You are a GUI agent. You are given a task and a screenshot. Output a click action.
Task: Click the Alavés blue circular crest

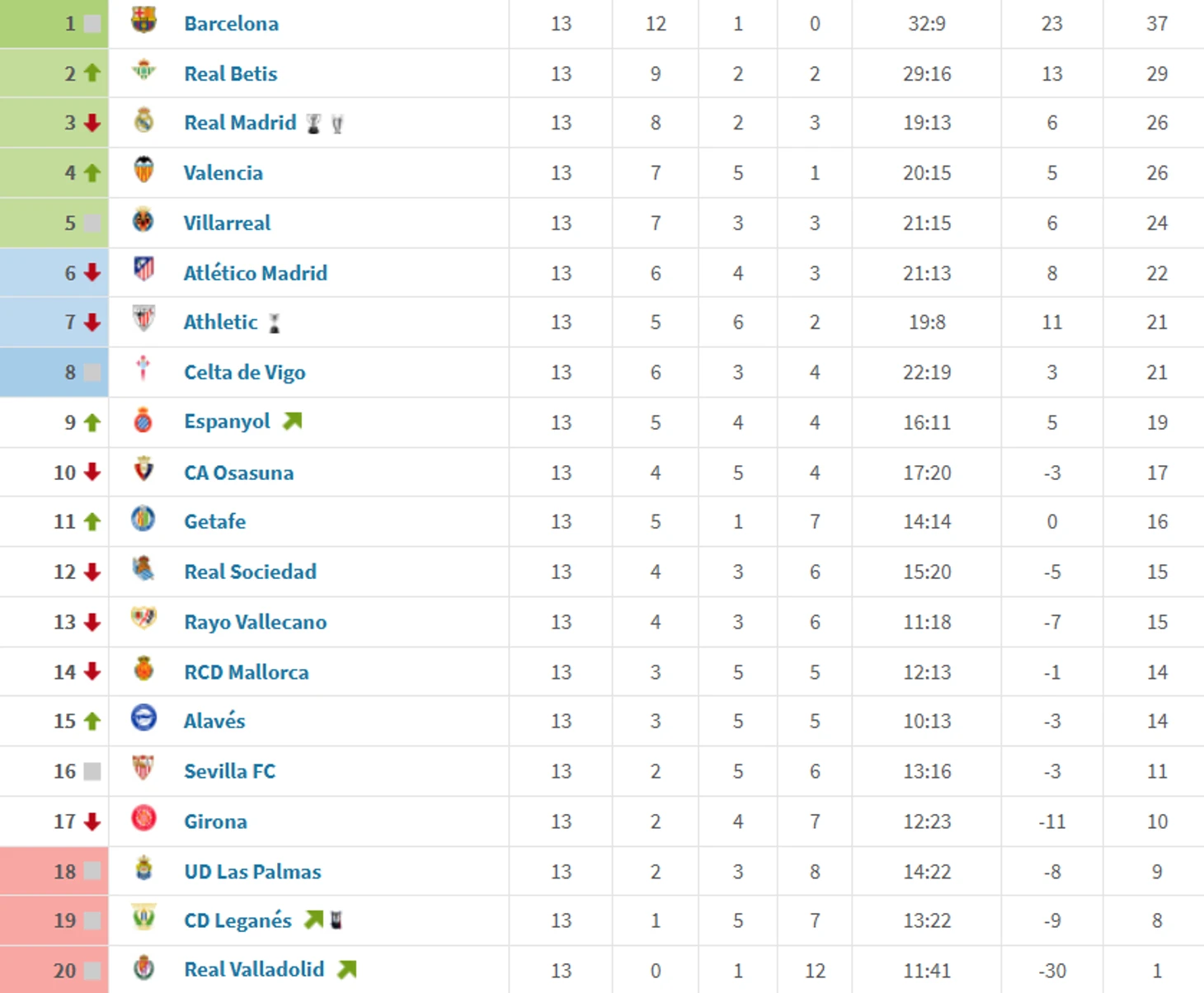click(x=143, y=718)
